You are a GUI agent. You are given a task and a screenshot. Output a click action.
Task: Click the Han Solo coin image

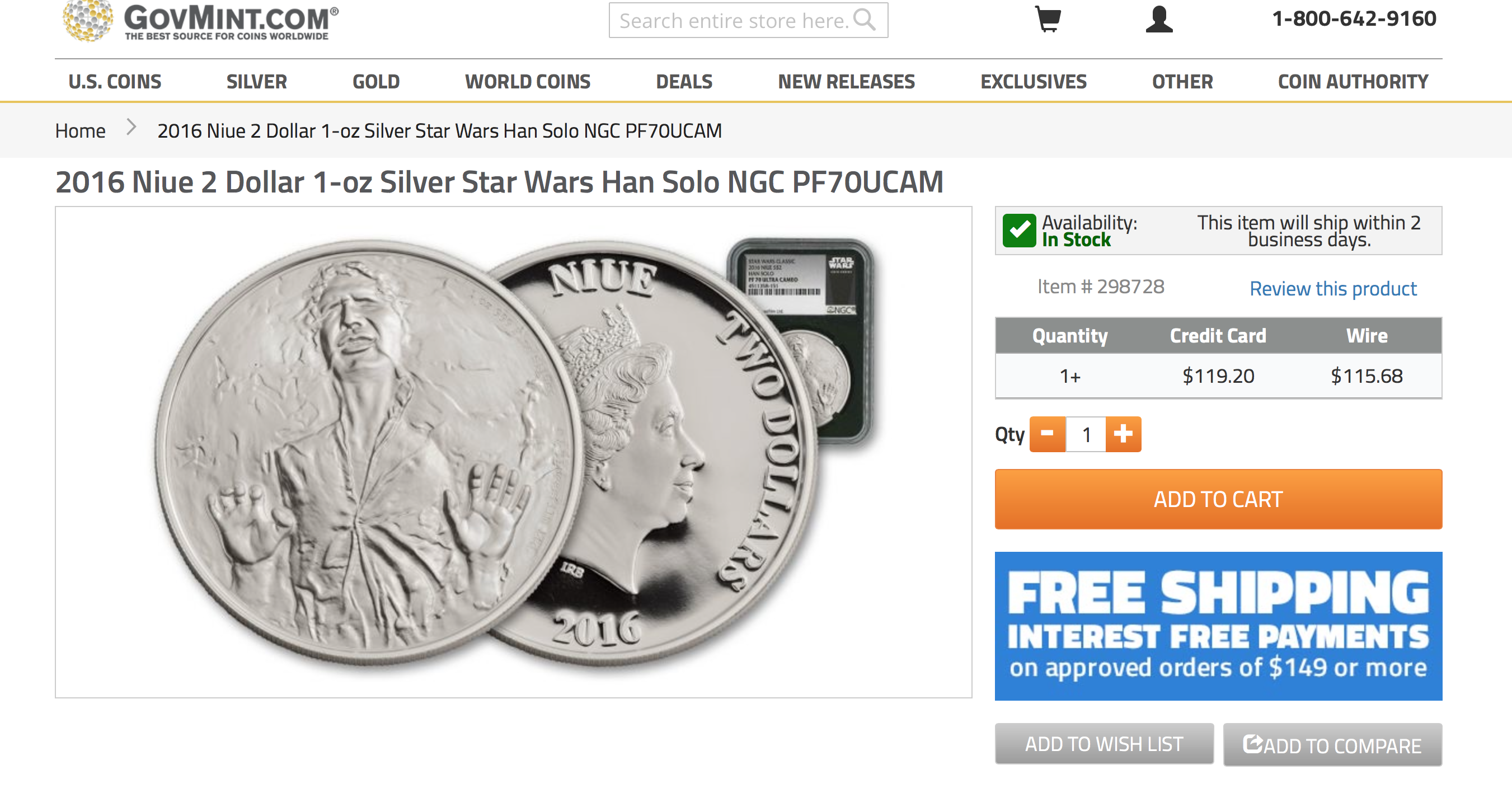[x=514, y=452]
